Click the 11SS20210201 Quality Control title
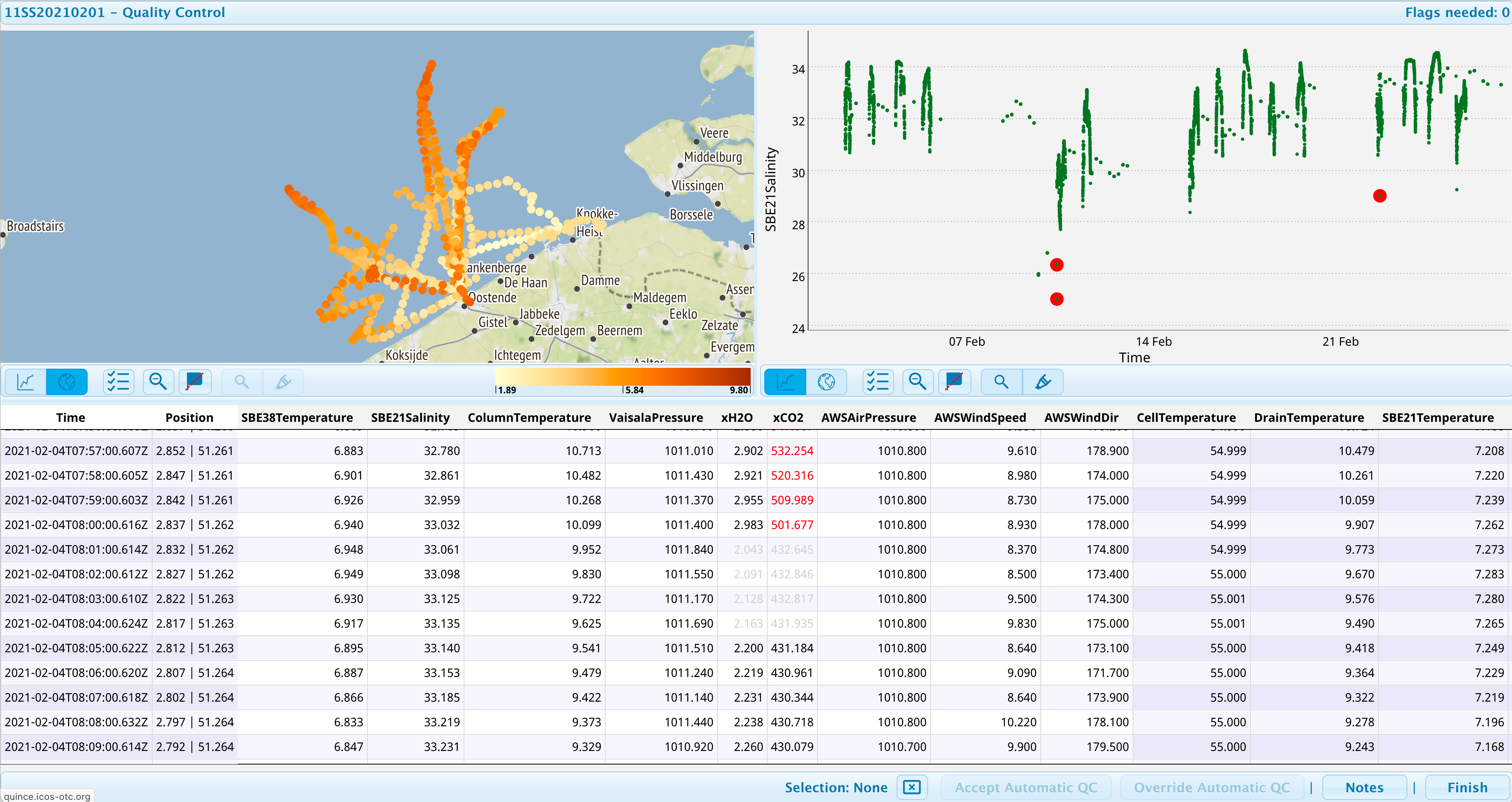 click(115, 12)
